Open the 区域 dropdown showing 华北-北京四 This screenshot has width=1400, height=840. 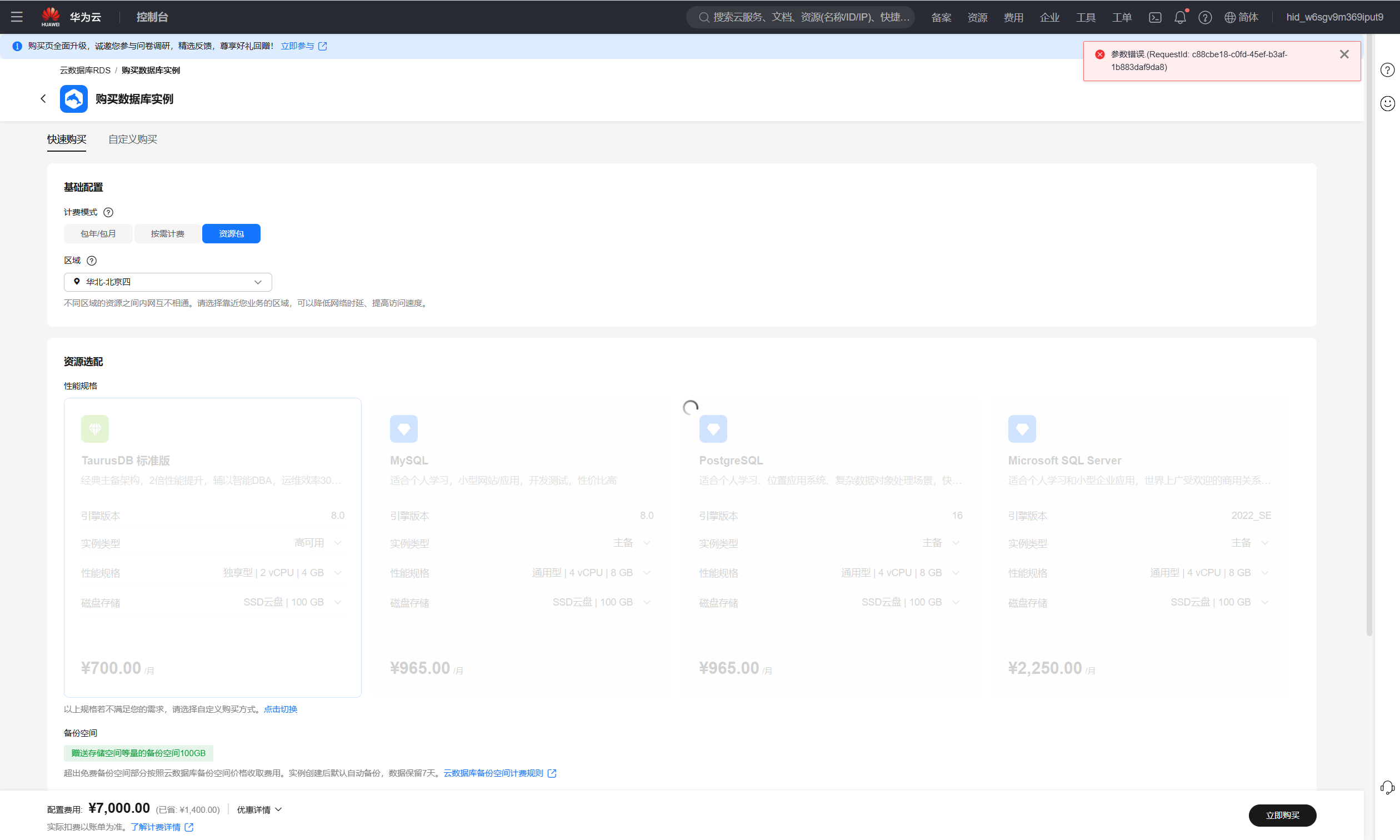[x=168, y=282]
